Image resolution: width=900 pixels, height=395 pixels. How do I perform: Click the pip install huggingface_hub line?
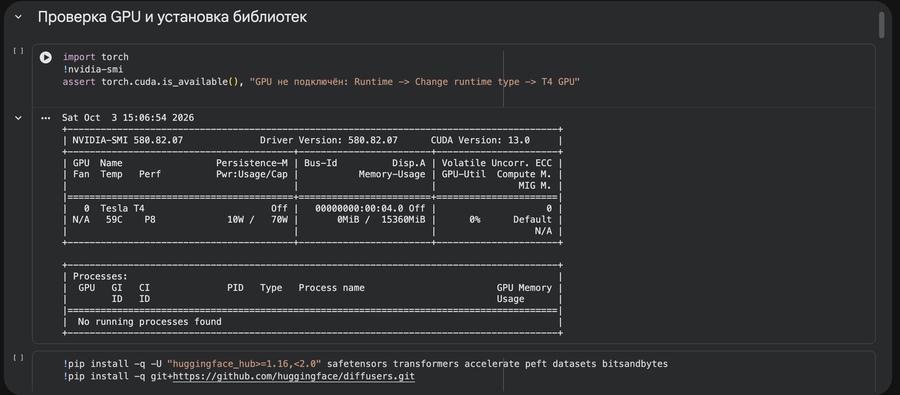pyautogui.click(x=365, y=364)
